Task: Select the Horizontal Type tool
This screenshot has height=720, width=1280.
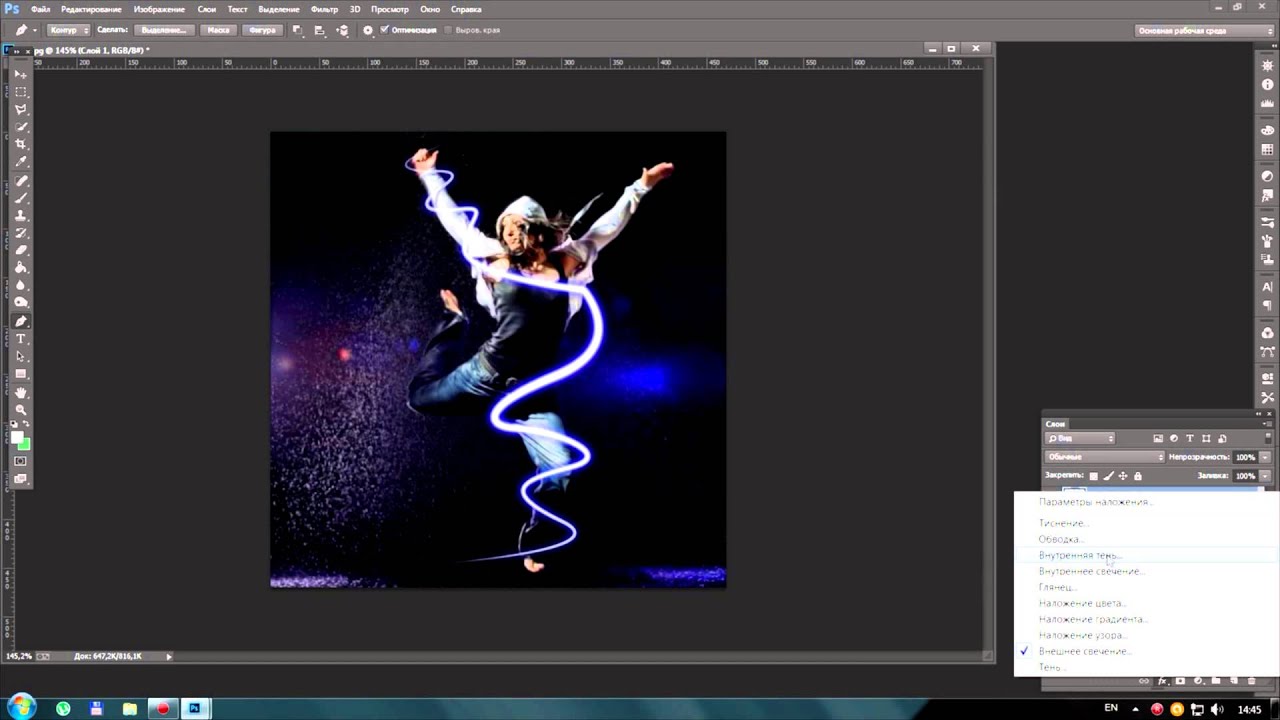Action: (x=21, y=339)
